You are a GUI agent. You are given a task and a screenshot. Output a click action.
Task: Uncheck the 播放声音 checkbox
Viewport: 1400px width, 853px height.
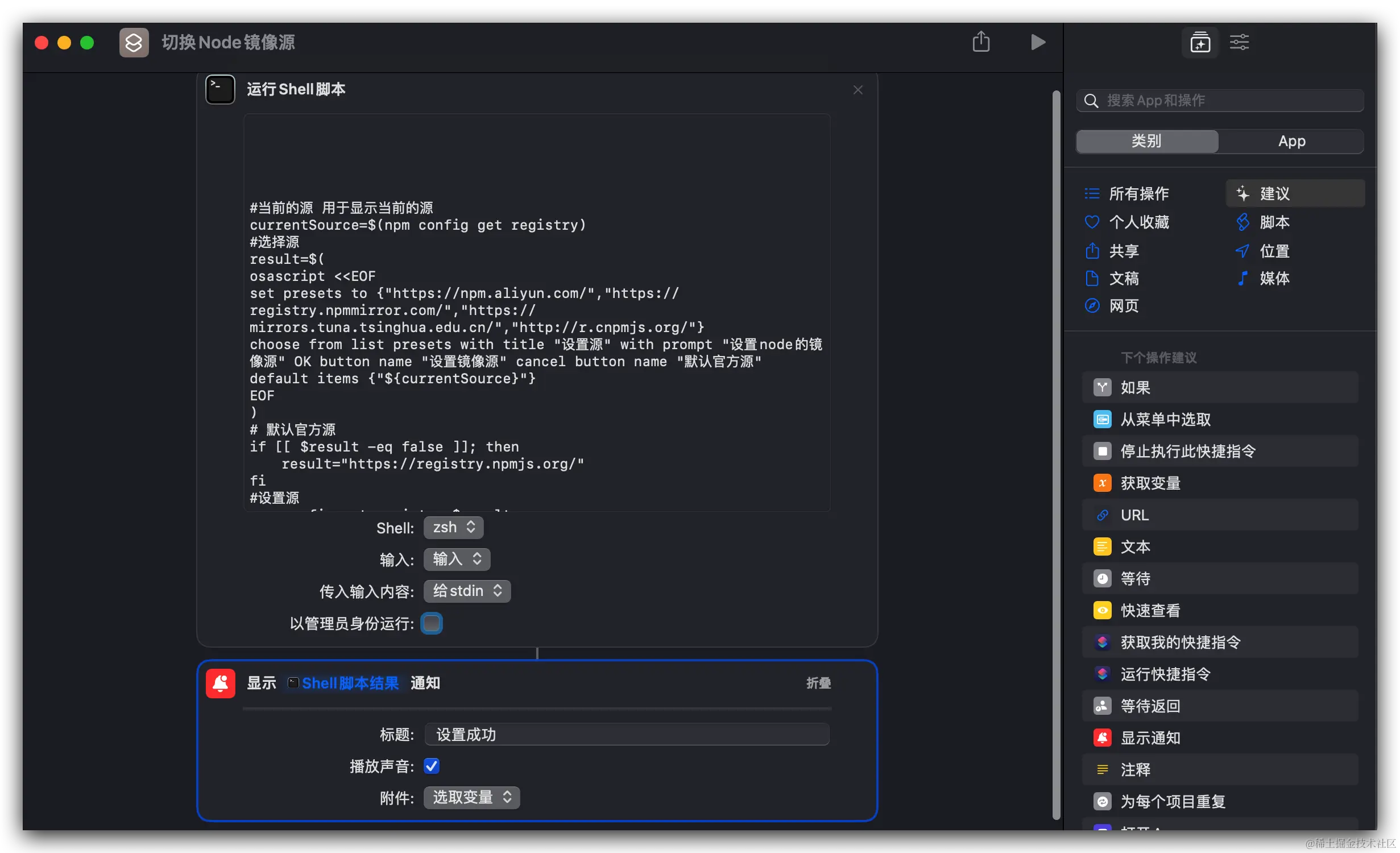click(432, 766)
